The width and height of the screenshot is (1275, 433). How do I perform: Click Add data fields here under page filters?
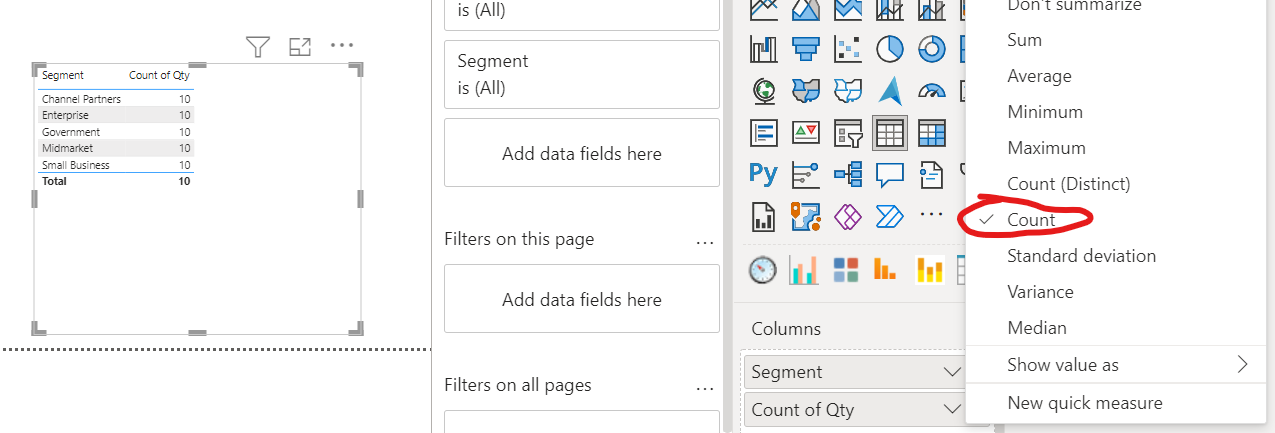tap(582, 299)
